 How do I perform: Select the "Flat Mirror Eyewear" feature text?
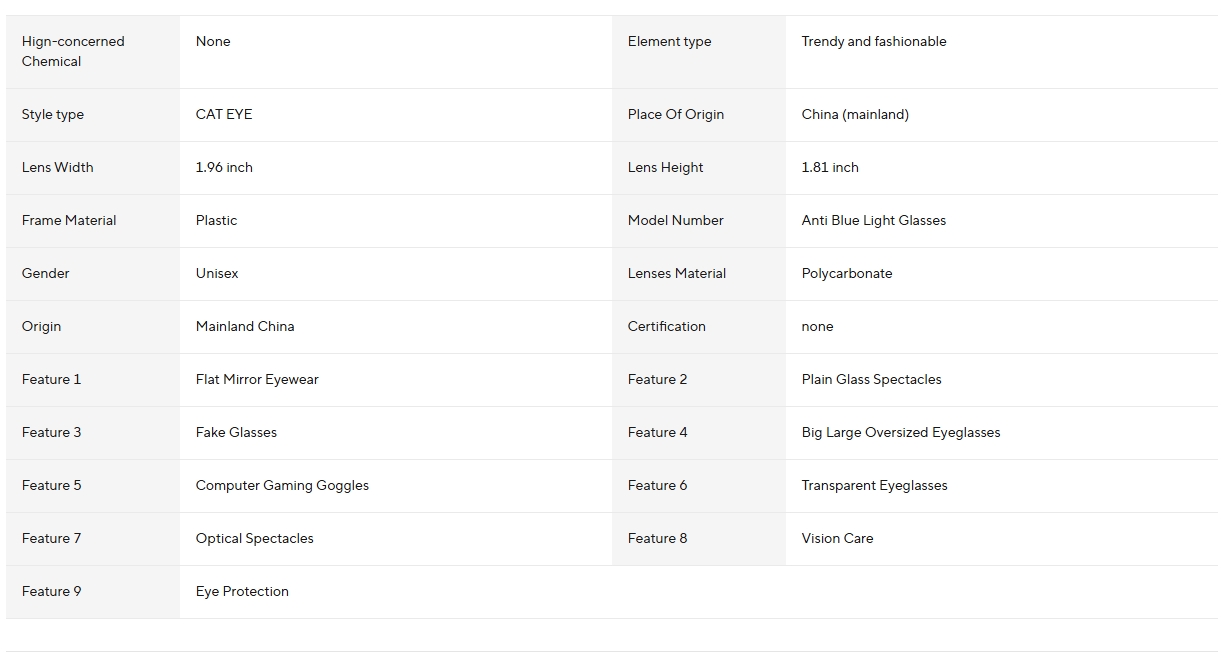point(257,380)
